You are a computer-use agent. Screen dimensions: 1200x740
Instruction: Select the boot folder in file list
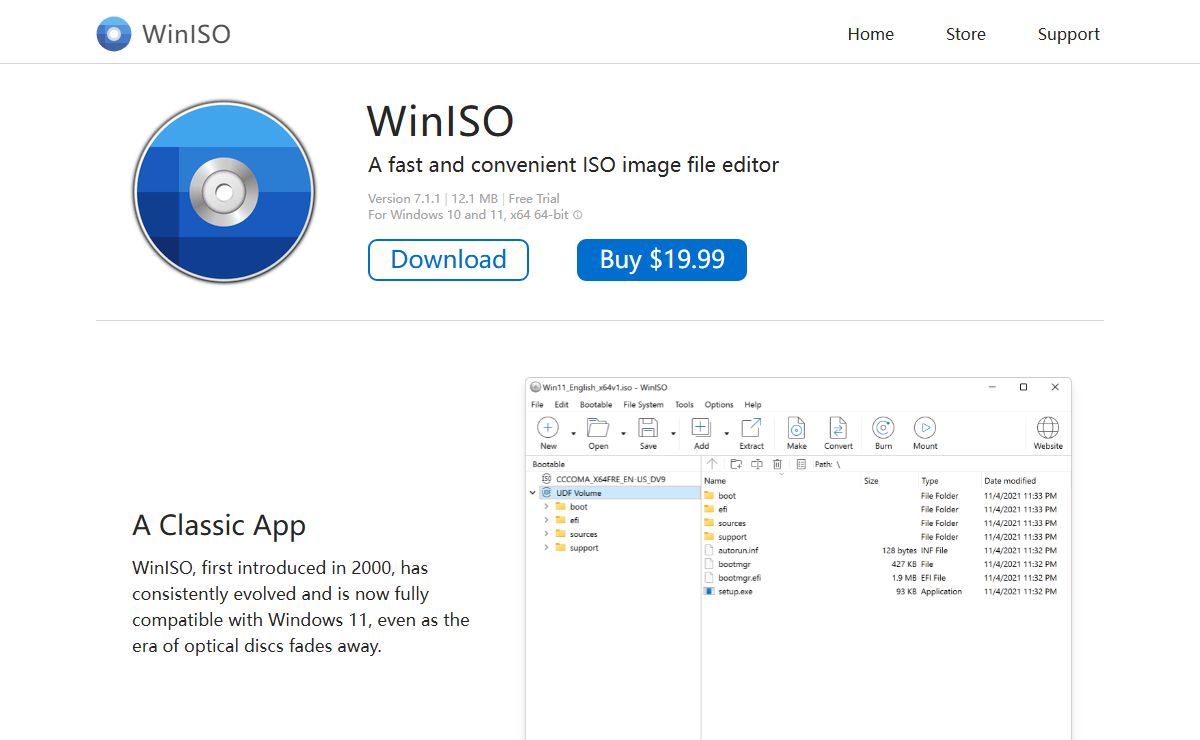tap(727, 496)
